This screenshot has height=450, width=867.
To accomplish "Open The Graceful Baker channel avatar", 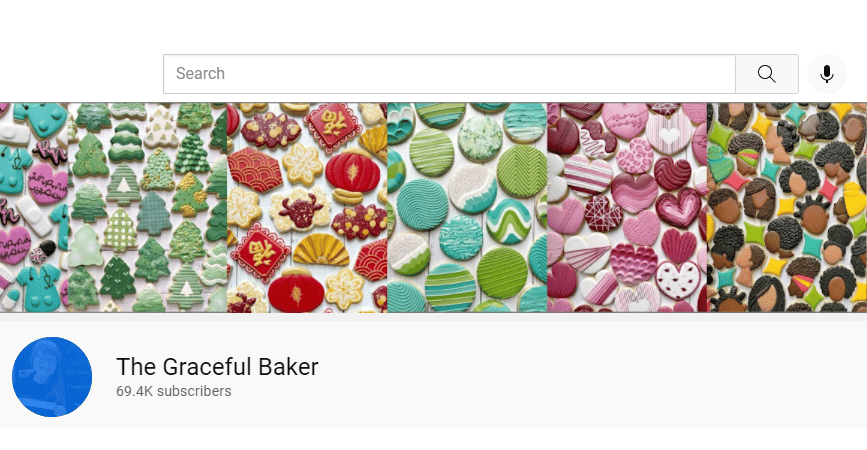I will pos(52,377).
